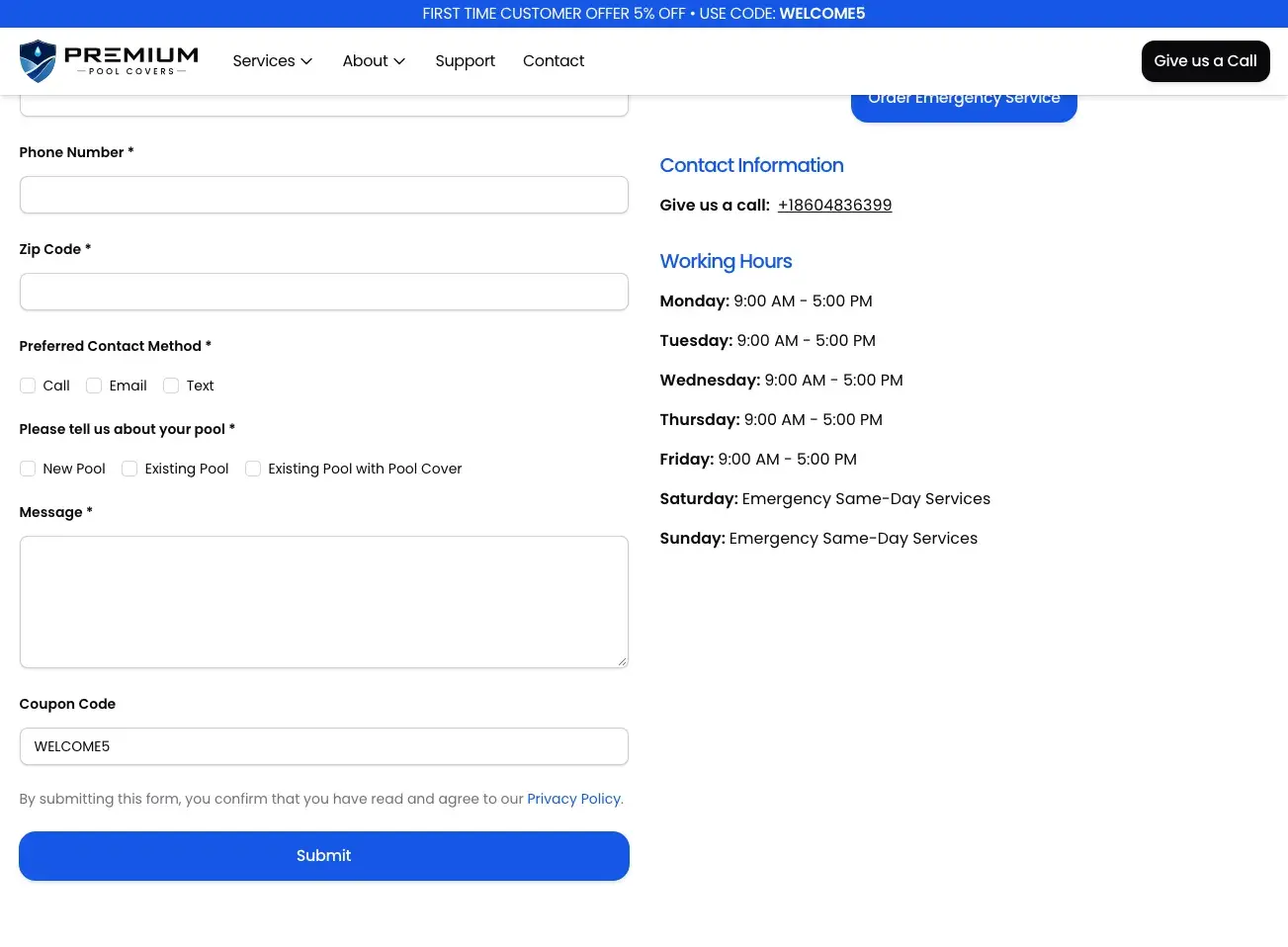Viewport: 1288px width, 947px height.
Task: Click the Coupon Code field label
Action: pyautogui.click(x=67, y=704)
